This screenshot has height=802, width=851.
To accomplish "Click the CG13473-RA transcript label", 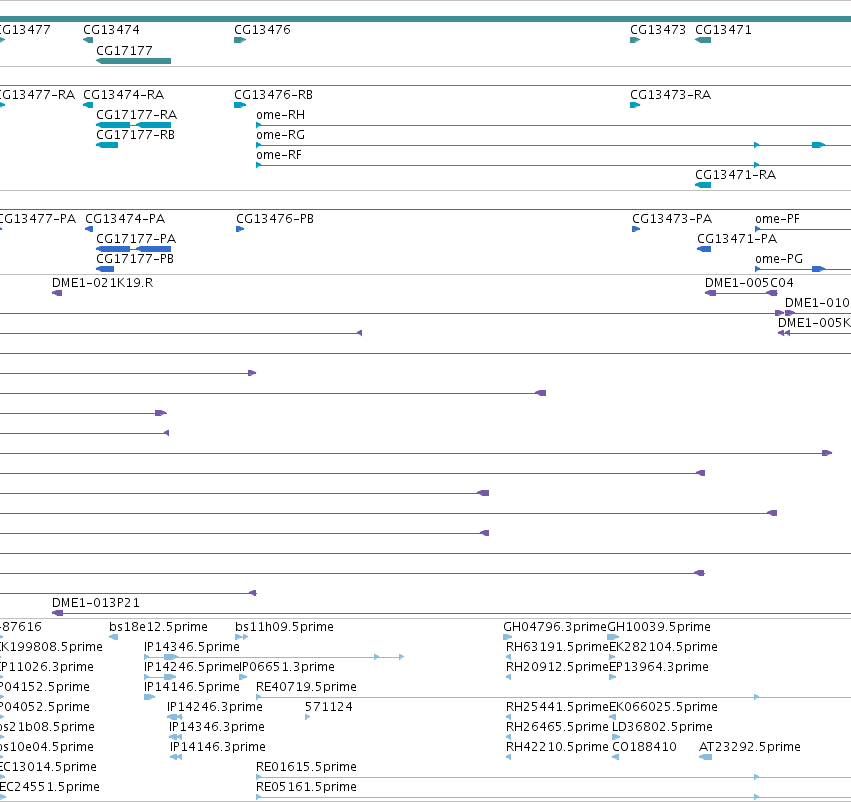I will (671, 95).
